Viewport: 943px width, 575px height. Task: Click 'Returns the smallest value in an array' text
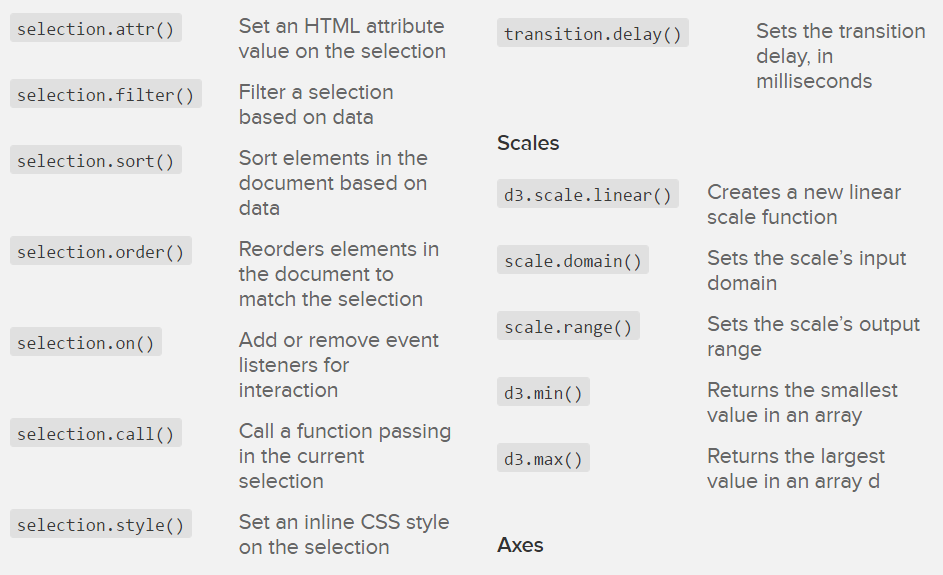[x=802, y=402]
